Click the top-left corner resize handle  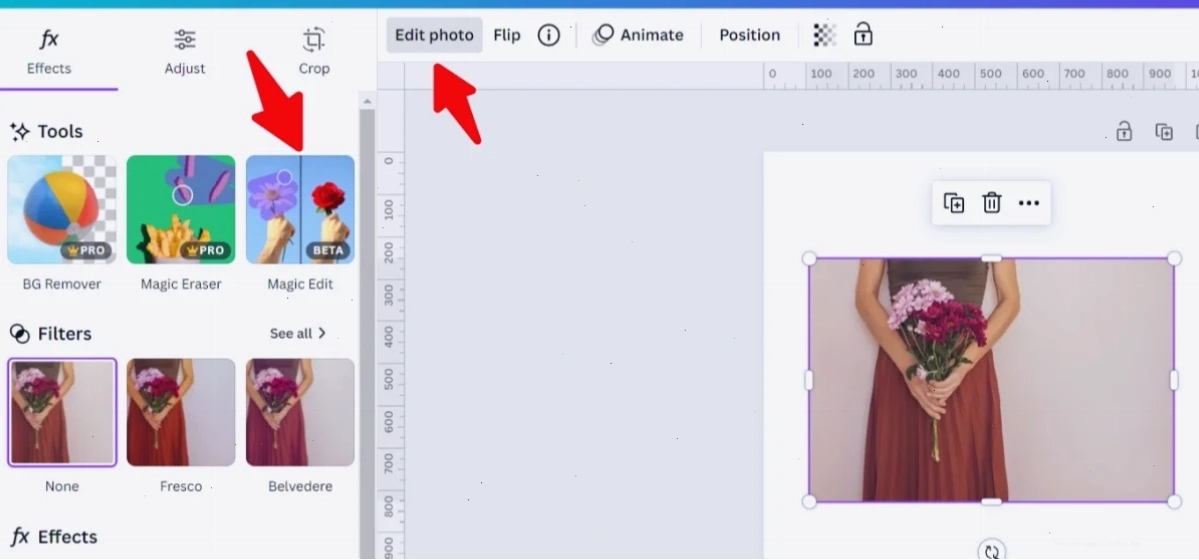point(810,259)
